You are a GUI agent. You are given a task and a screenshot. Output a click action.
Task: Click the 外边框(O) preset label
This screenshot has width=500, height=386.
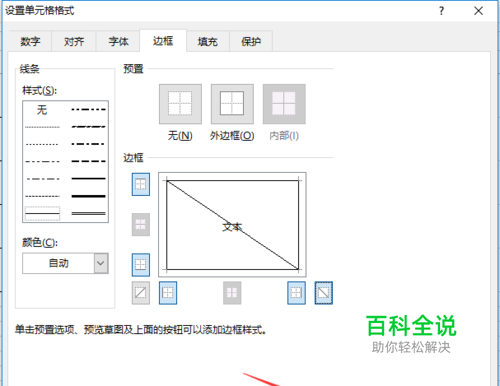[x=232, y=136]
